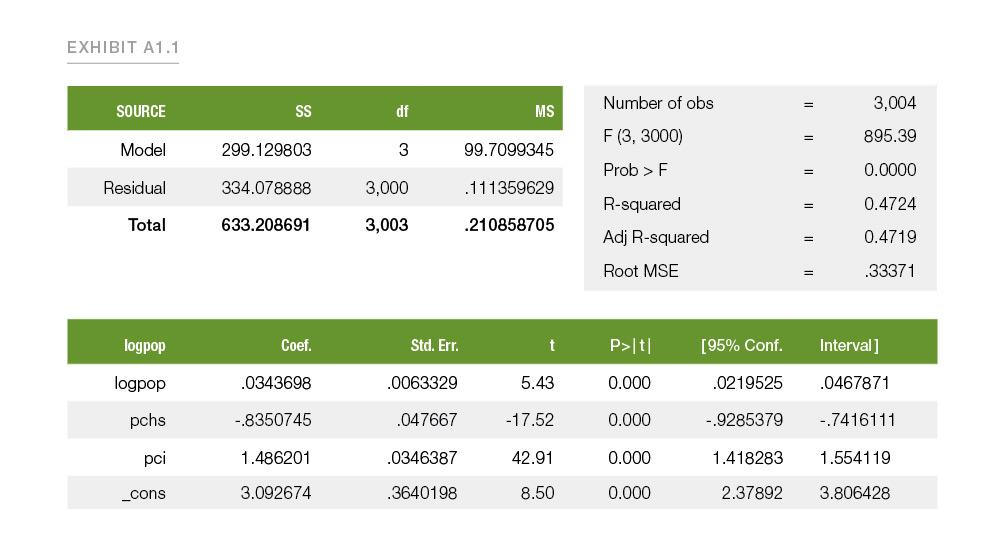This screenshot has width=1000, height=560.
Task: Click the pchs row label
Action: [148, 420]
